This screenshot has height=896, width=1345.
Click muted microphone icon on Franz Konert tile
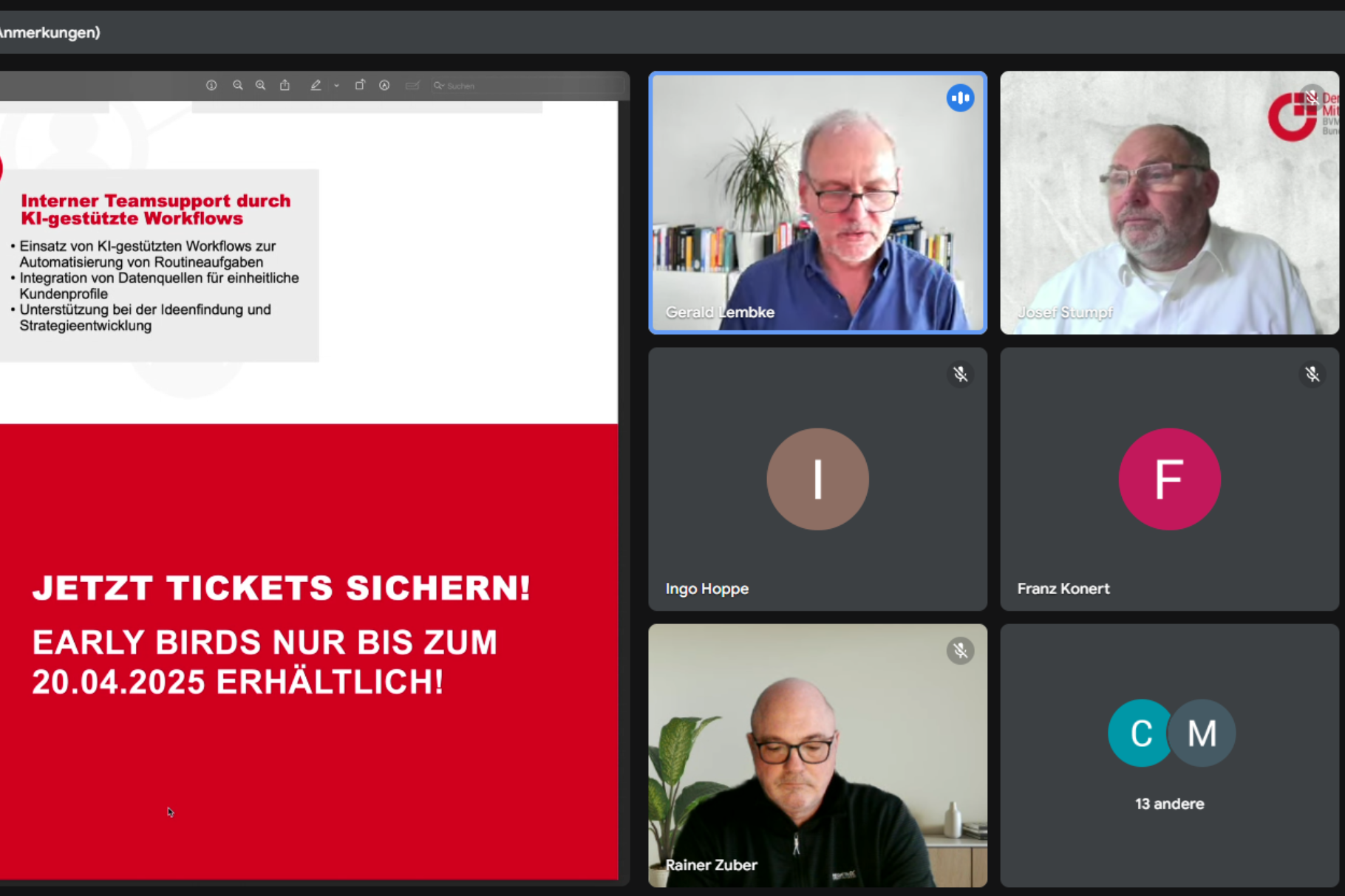click(1312, 375)
